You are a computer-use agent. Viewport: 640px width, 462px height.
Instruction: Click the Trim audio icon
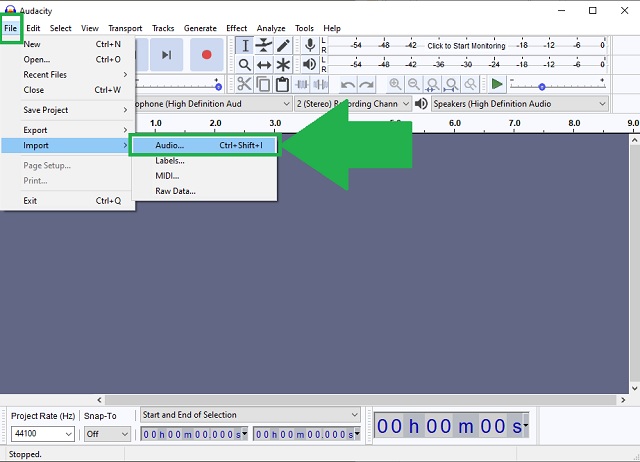[302, 84]
